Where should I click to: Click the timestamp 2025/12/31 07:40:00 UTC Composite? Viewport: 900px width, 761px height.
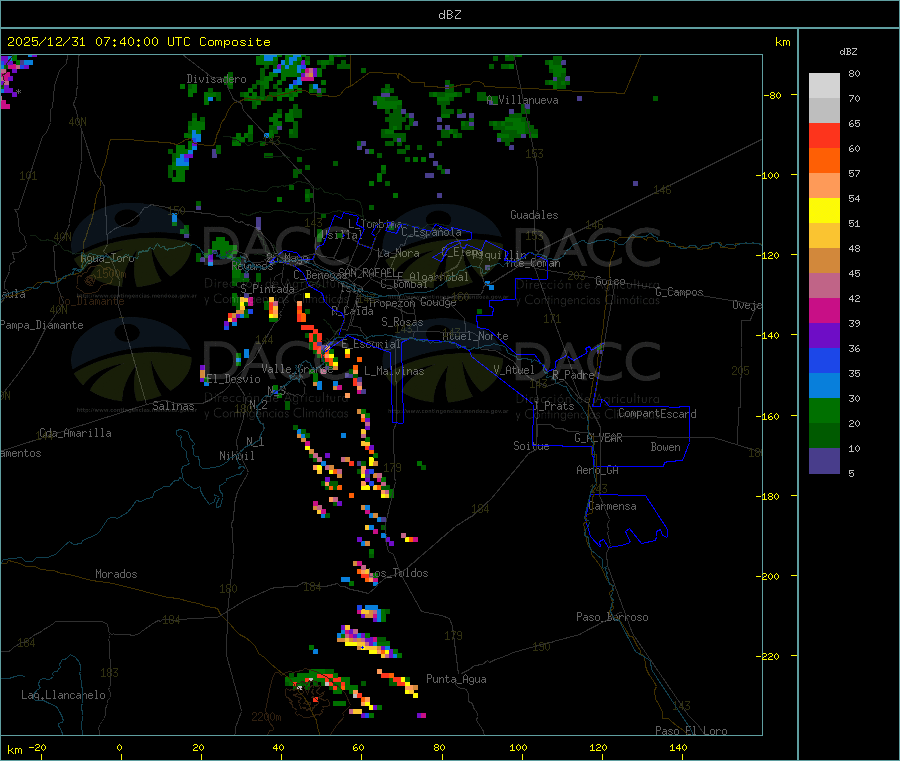[x=138, y=42]
